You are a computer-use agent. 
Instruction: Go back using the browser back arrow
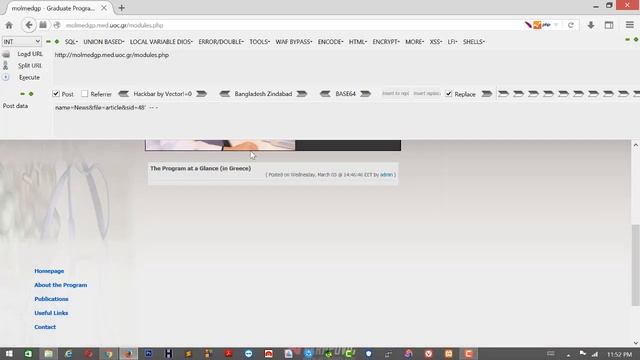tap(29, 25)
